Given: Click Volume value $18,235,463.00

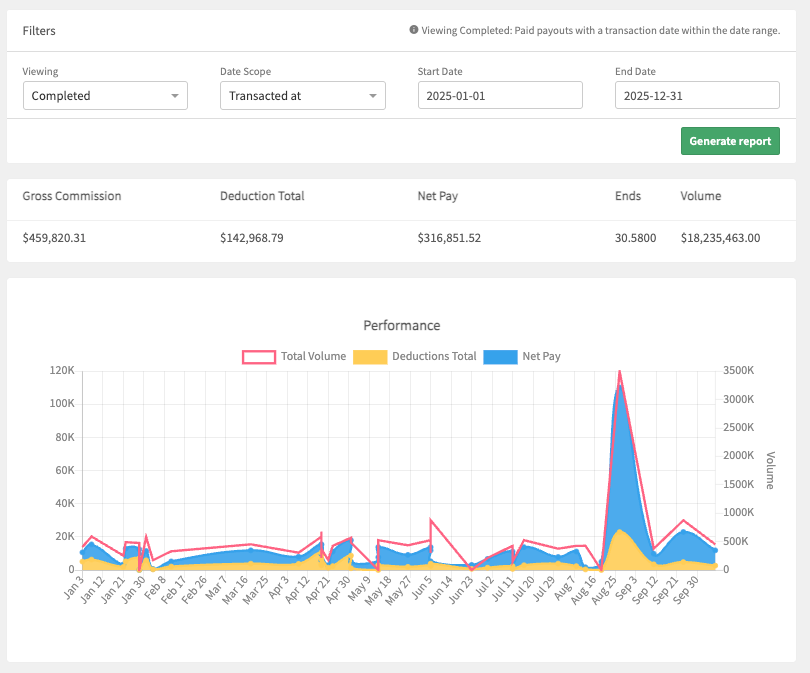Looking at the screenshot, I should [x=720, y=238].
